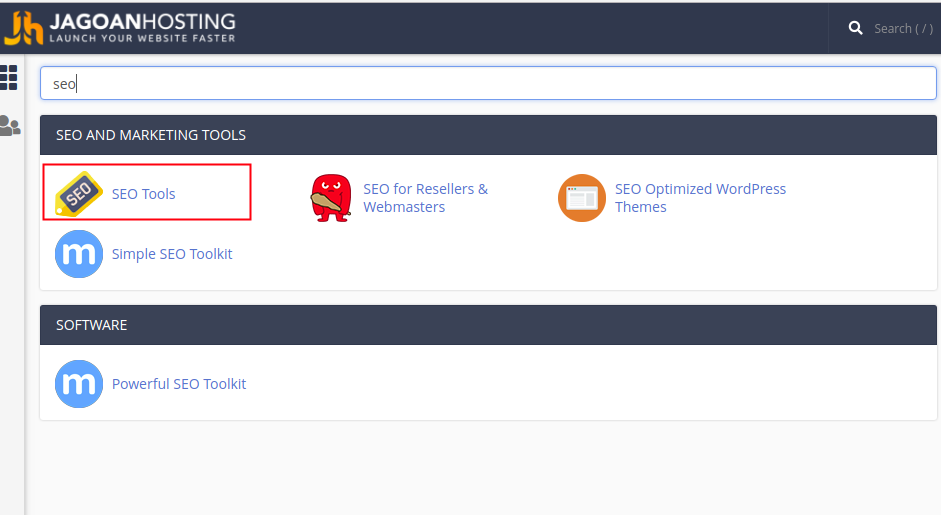
Task: Click the blue 'm' Simple SEO Toolkit icon
Action: pos(79,254)
